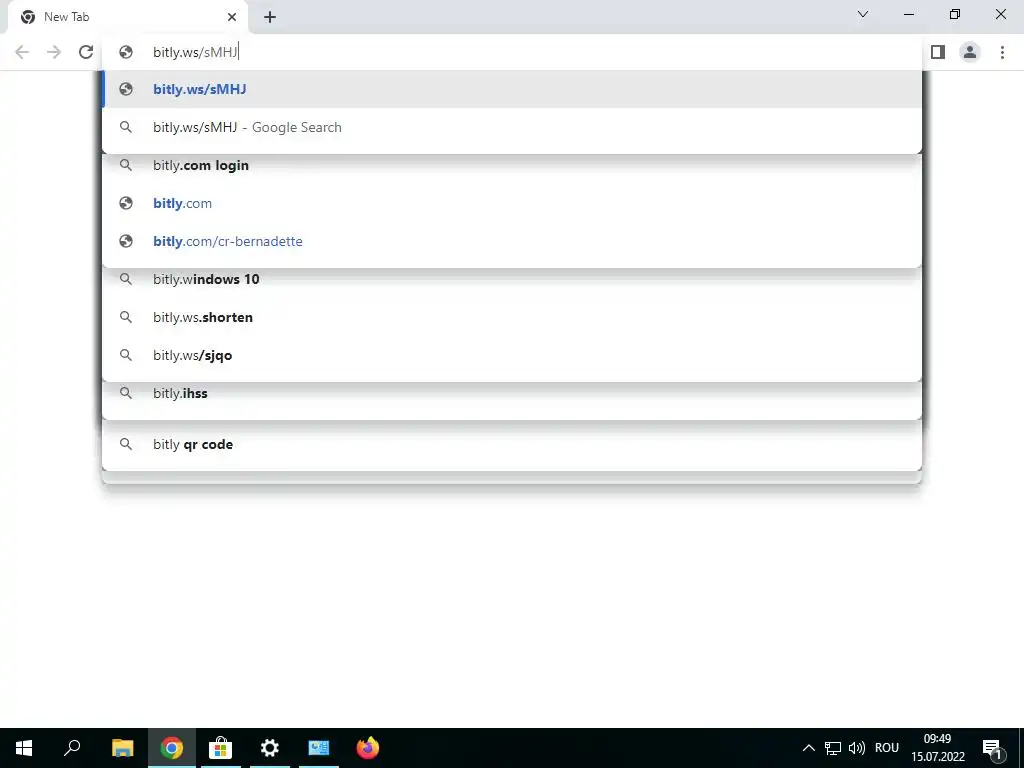
Task: Open the profile avatar icon
Action: [970, 52]
